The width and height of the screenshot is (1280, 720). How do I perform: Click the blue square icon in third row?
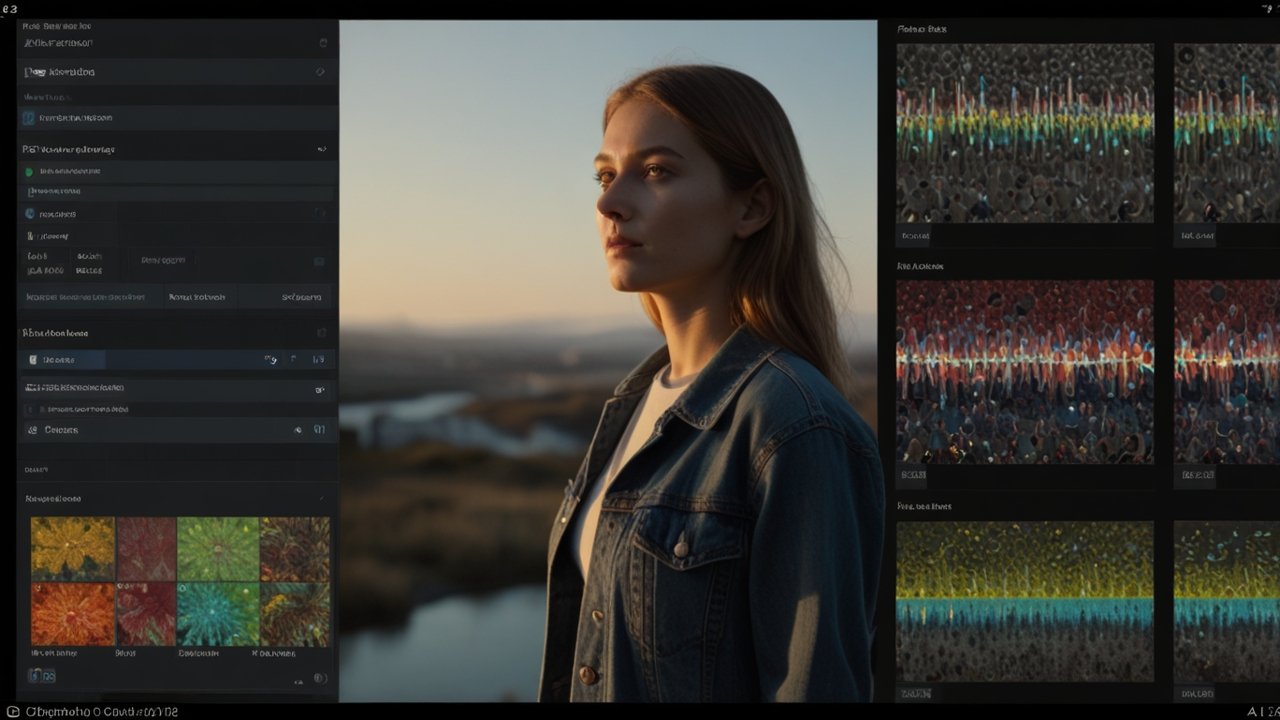(29, 118)
